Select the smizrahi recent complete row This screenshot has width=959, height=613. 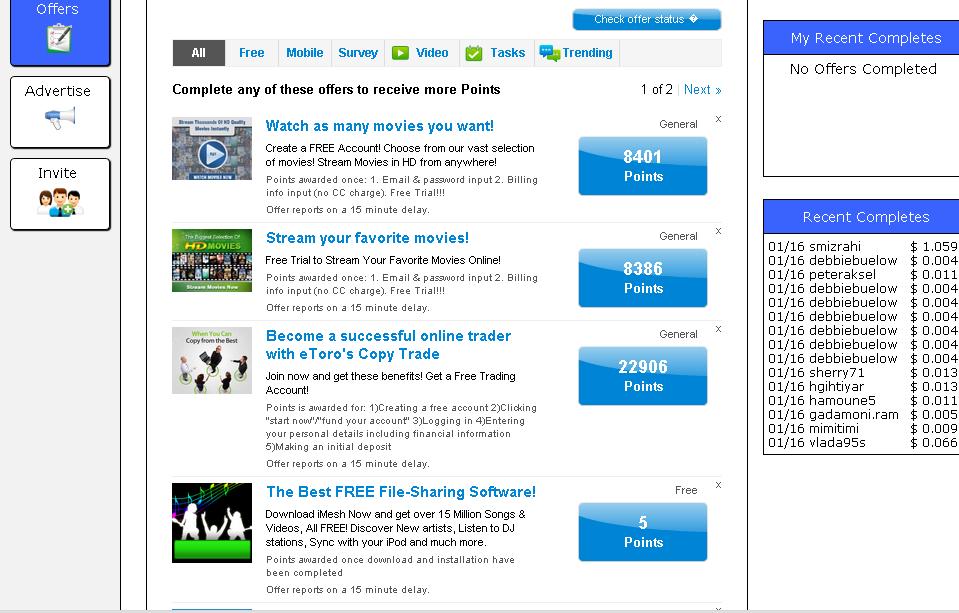click(x=862, y=247)
